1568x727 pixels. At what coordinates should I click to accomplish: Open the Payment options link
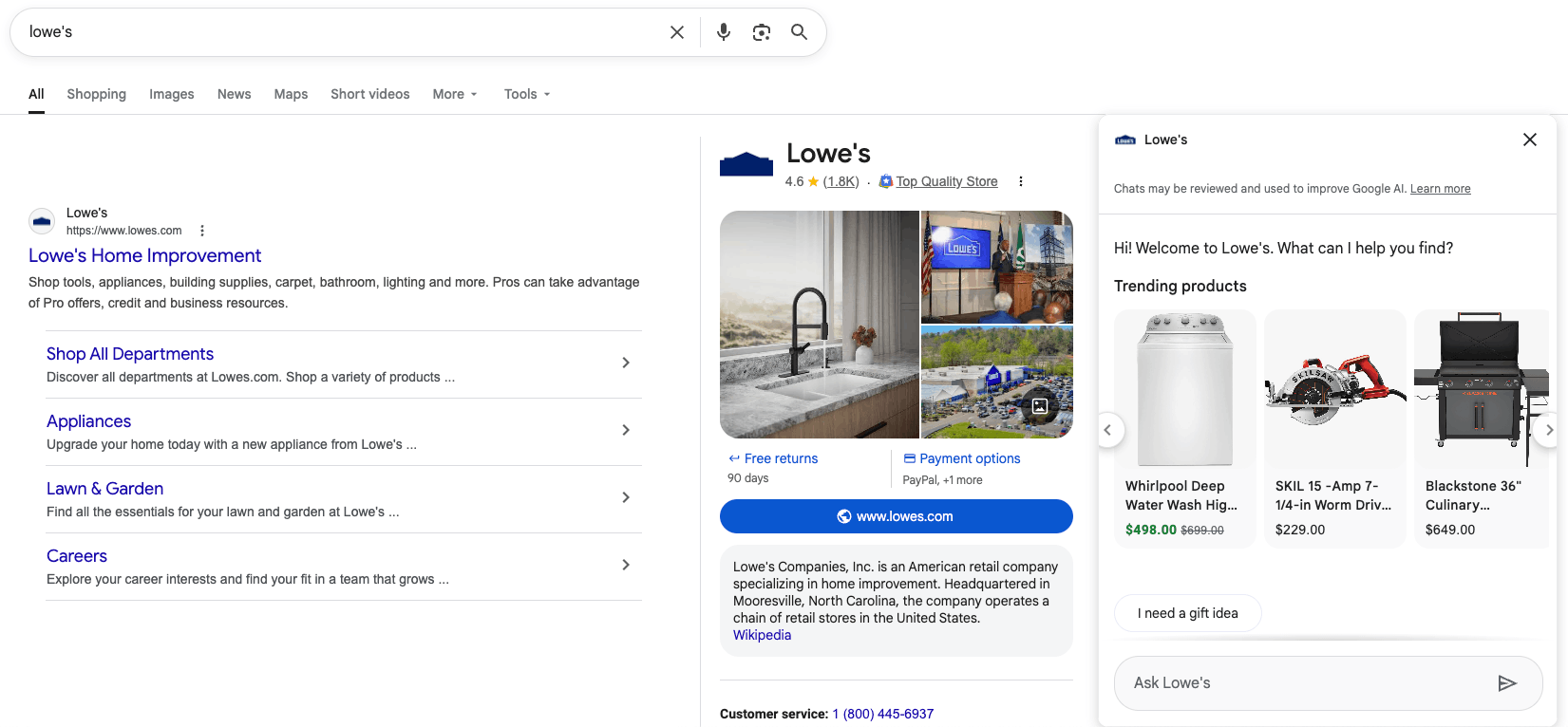[x=970, y=458]
